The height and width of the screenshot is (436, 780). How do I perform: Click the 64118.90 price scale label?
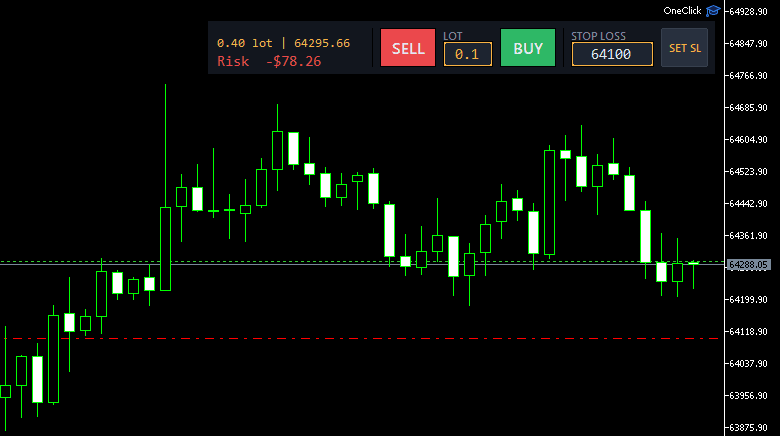(748, 331)
